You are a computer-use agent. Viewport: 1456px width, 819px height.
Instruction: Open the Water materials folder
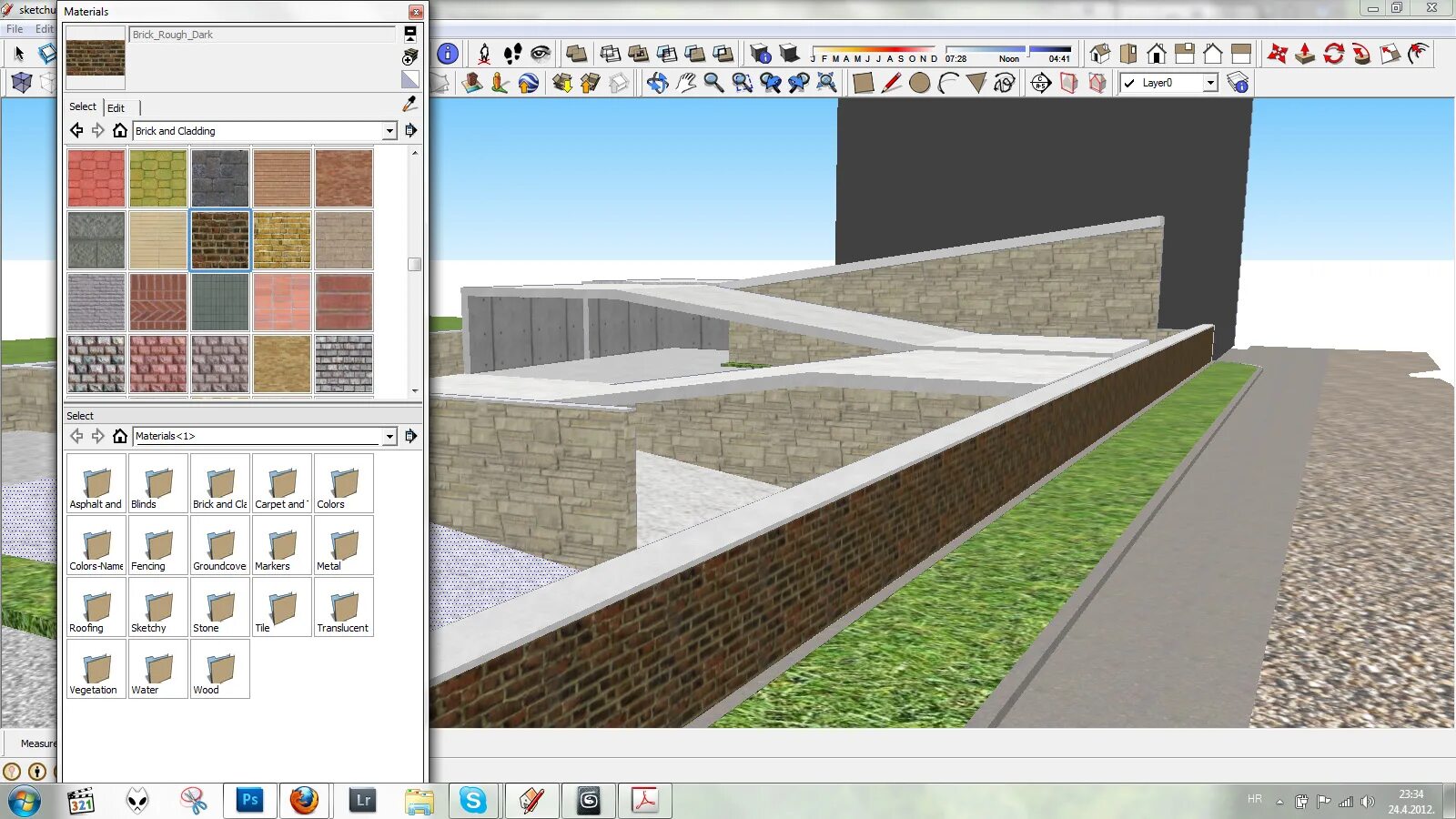(x=157, y=669)
